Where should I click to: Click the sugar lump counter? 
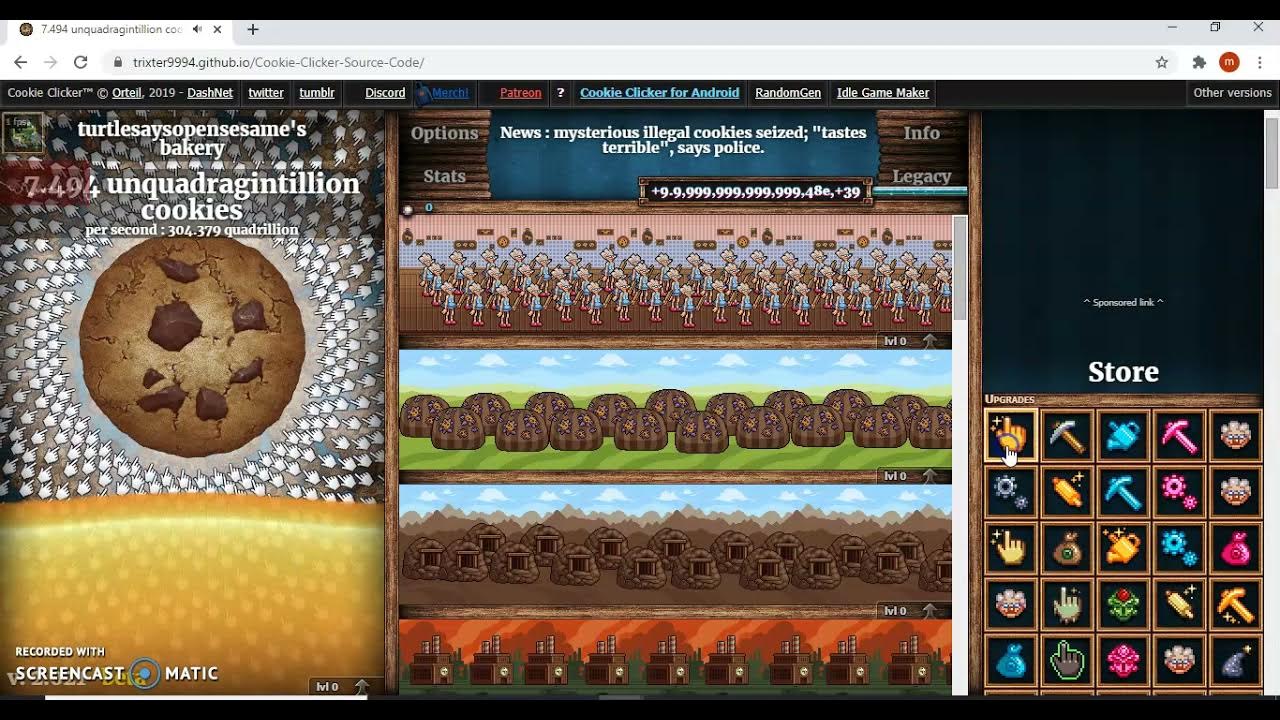(418, 208)
